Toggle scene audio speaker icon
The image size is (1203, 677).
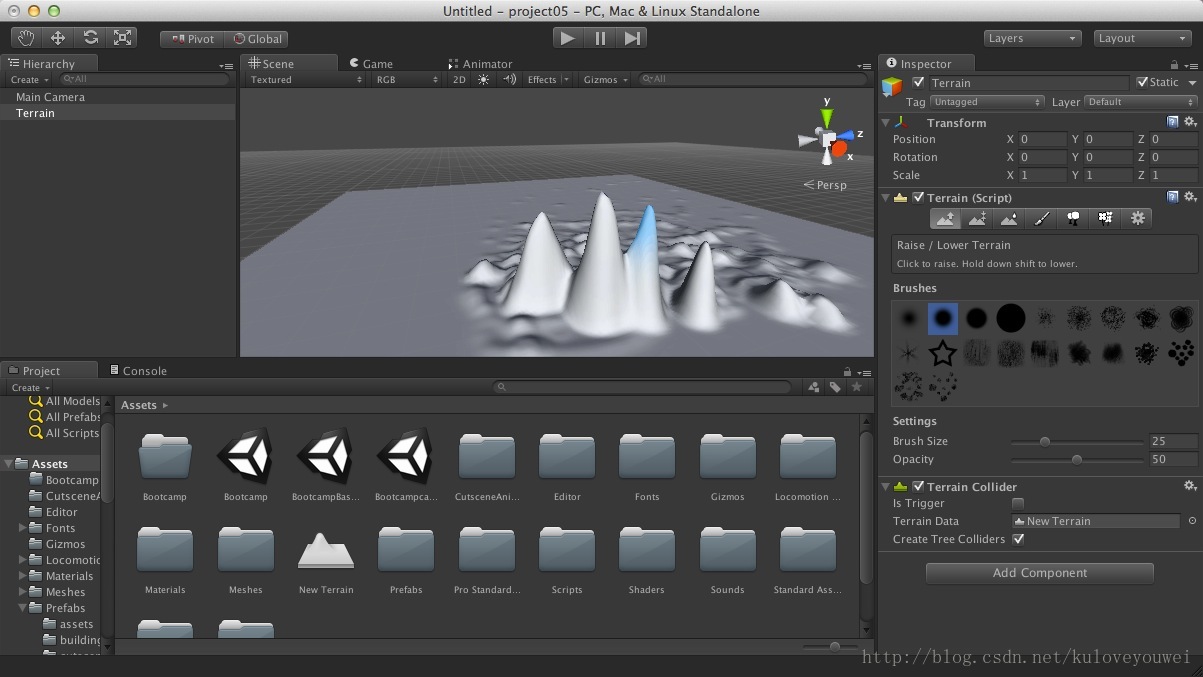click(509, 79)
